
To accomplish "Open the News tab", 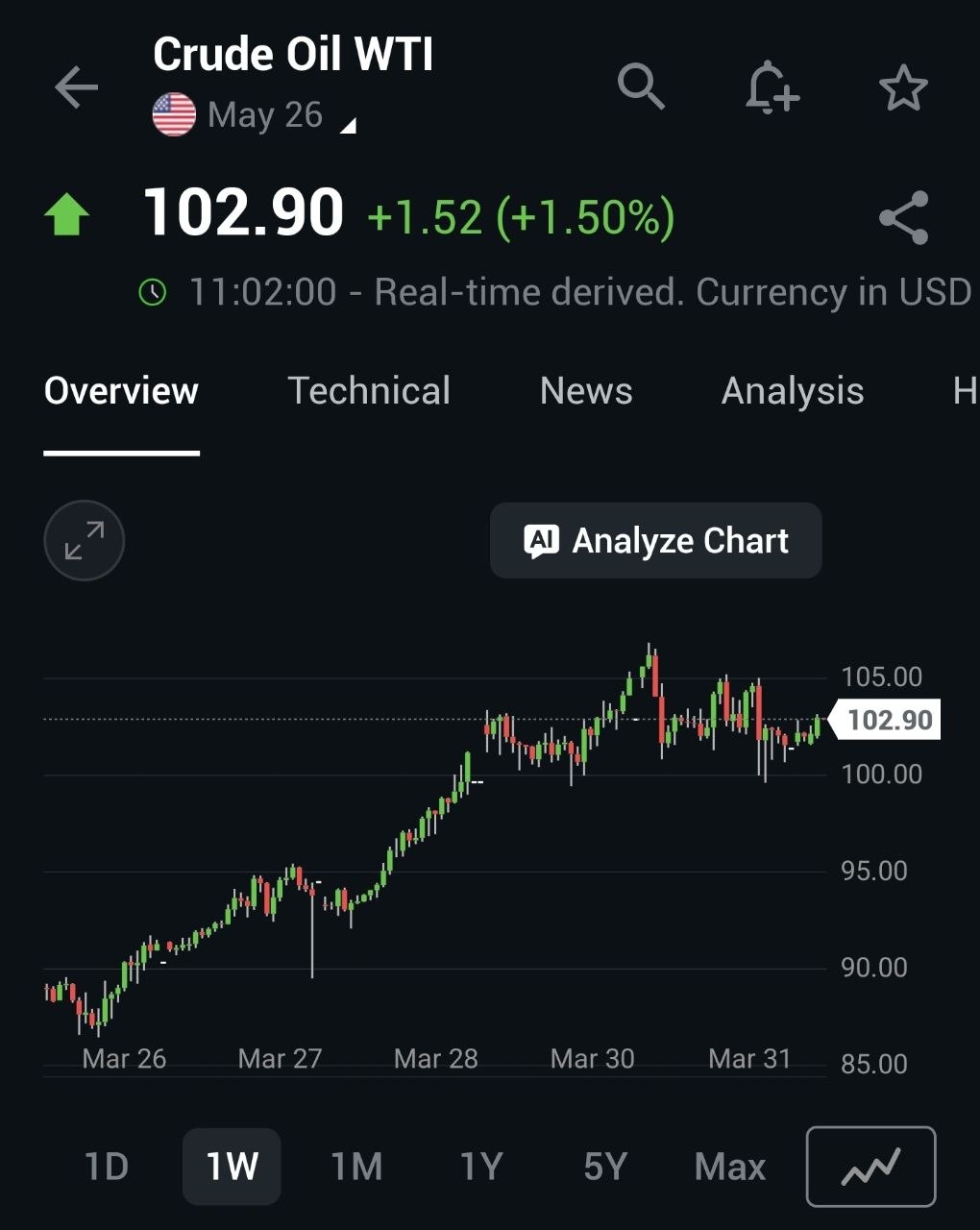I will tap(586, 391).
